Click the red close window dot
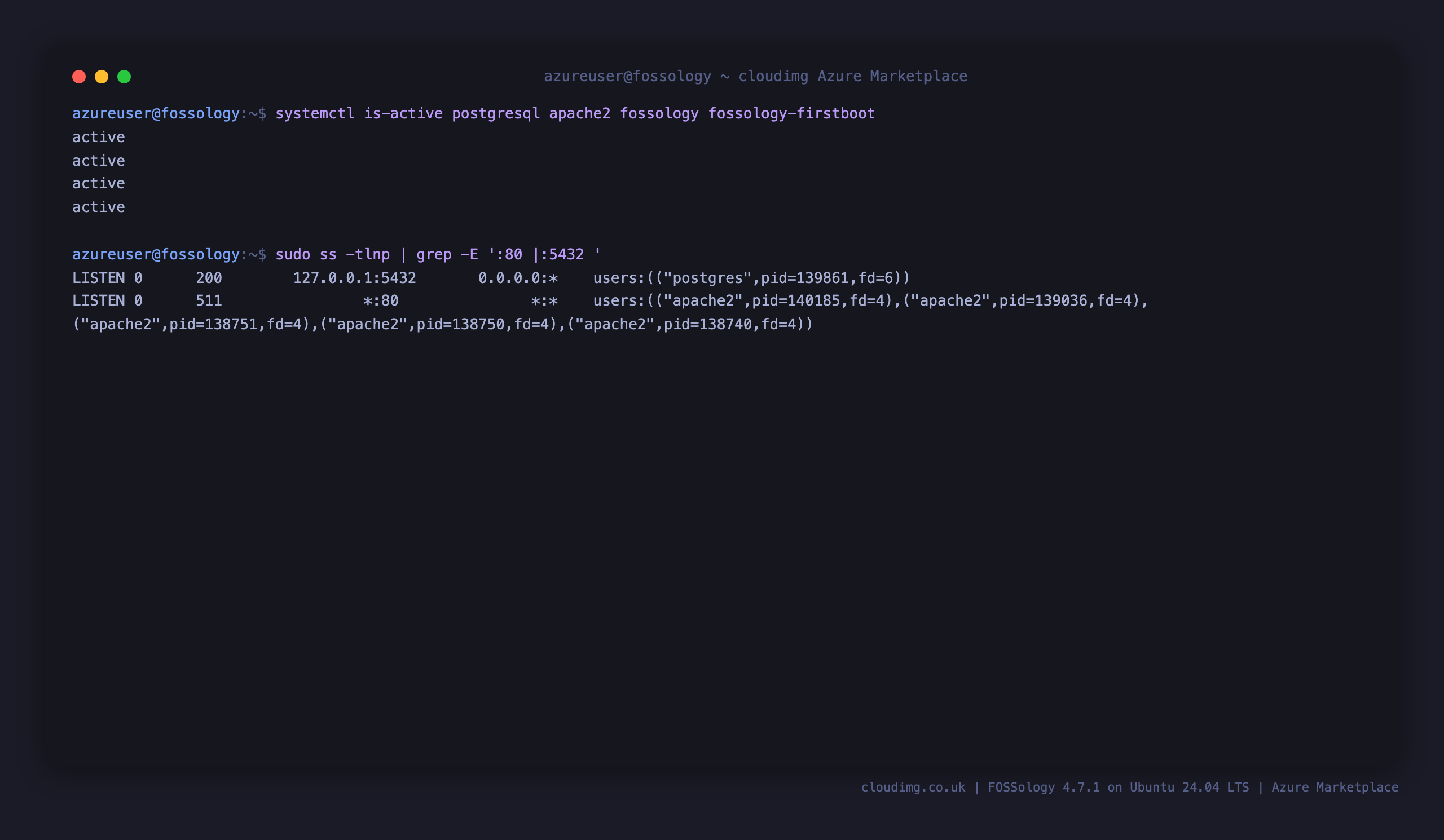Image resolution: width=1444 pixels, height=840 pixels. point(79,77)
